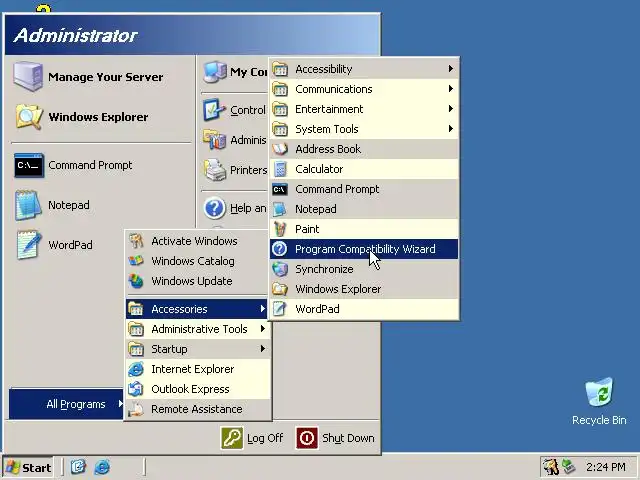Click the Log Off key icon
The image size is (640, 480).
tap(232, 438)
